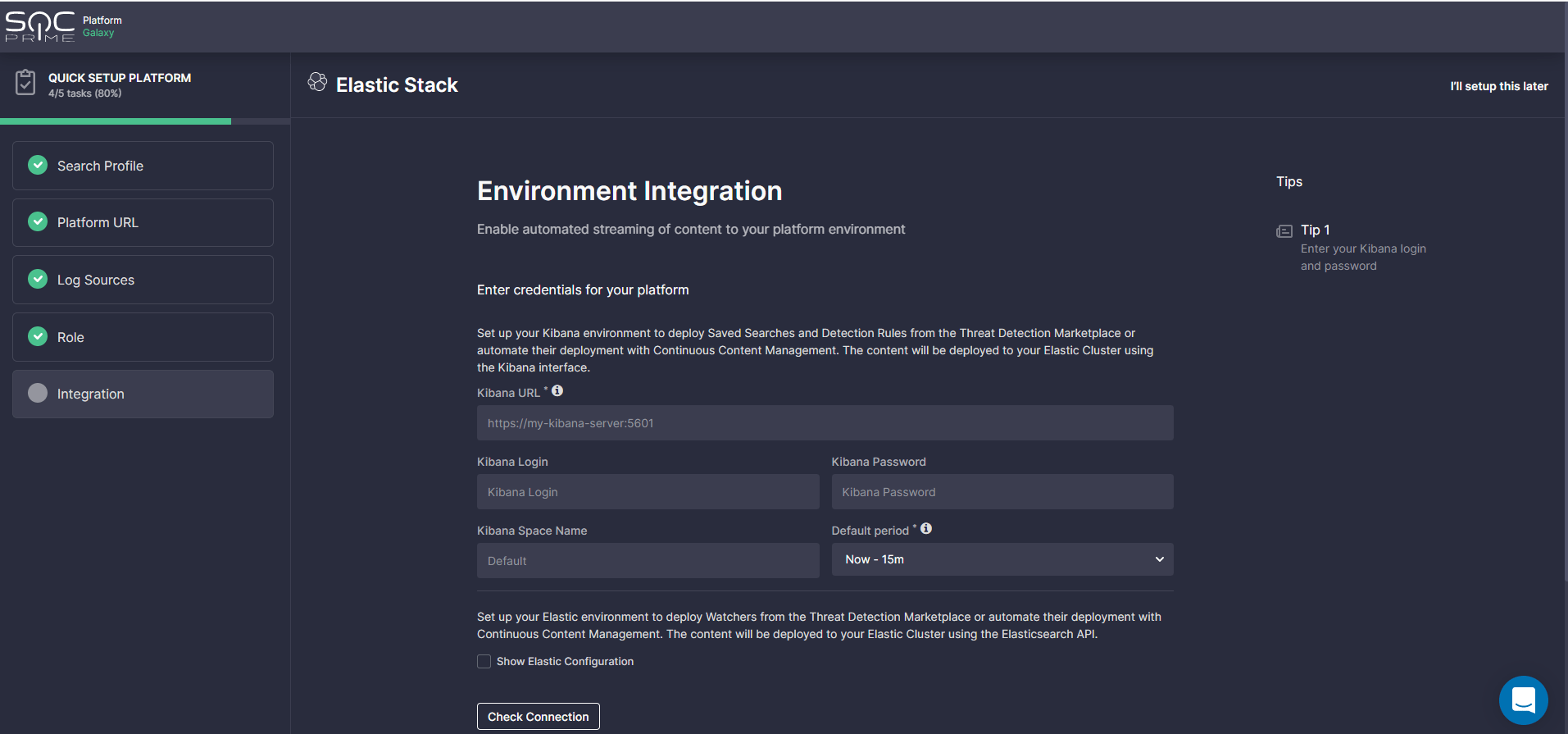Focus the Kibana URL input field

click(x=825, y=423)
